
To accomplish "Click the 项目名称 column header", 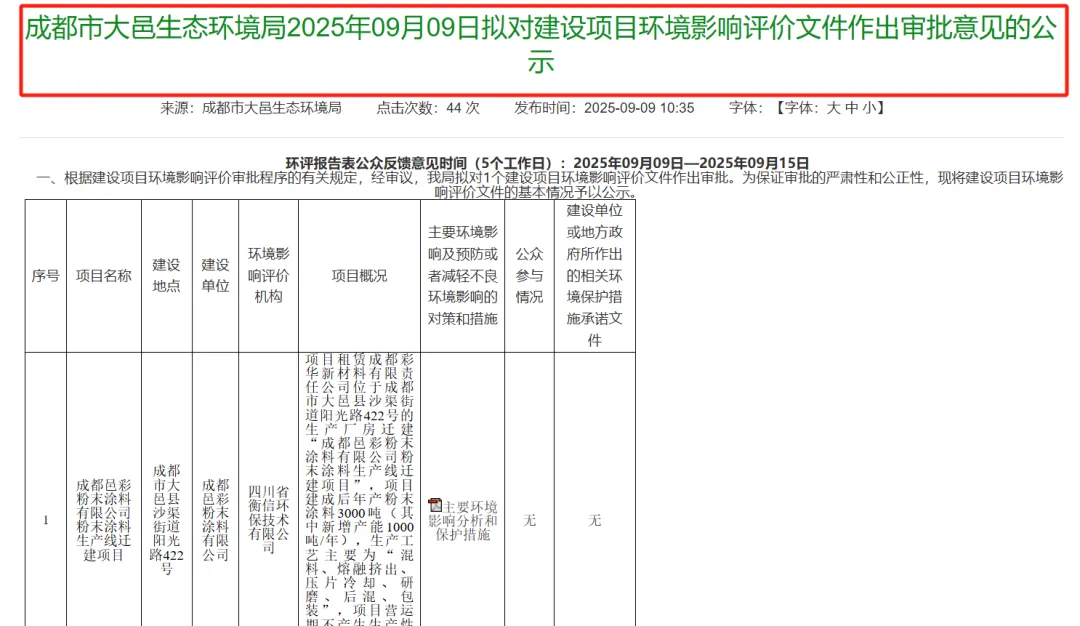I will click(x=103, y=275).
